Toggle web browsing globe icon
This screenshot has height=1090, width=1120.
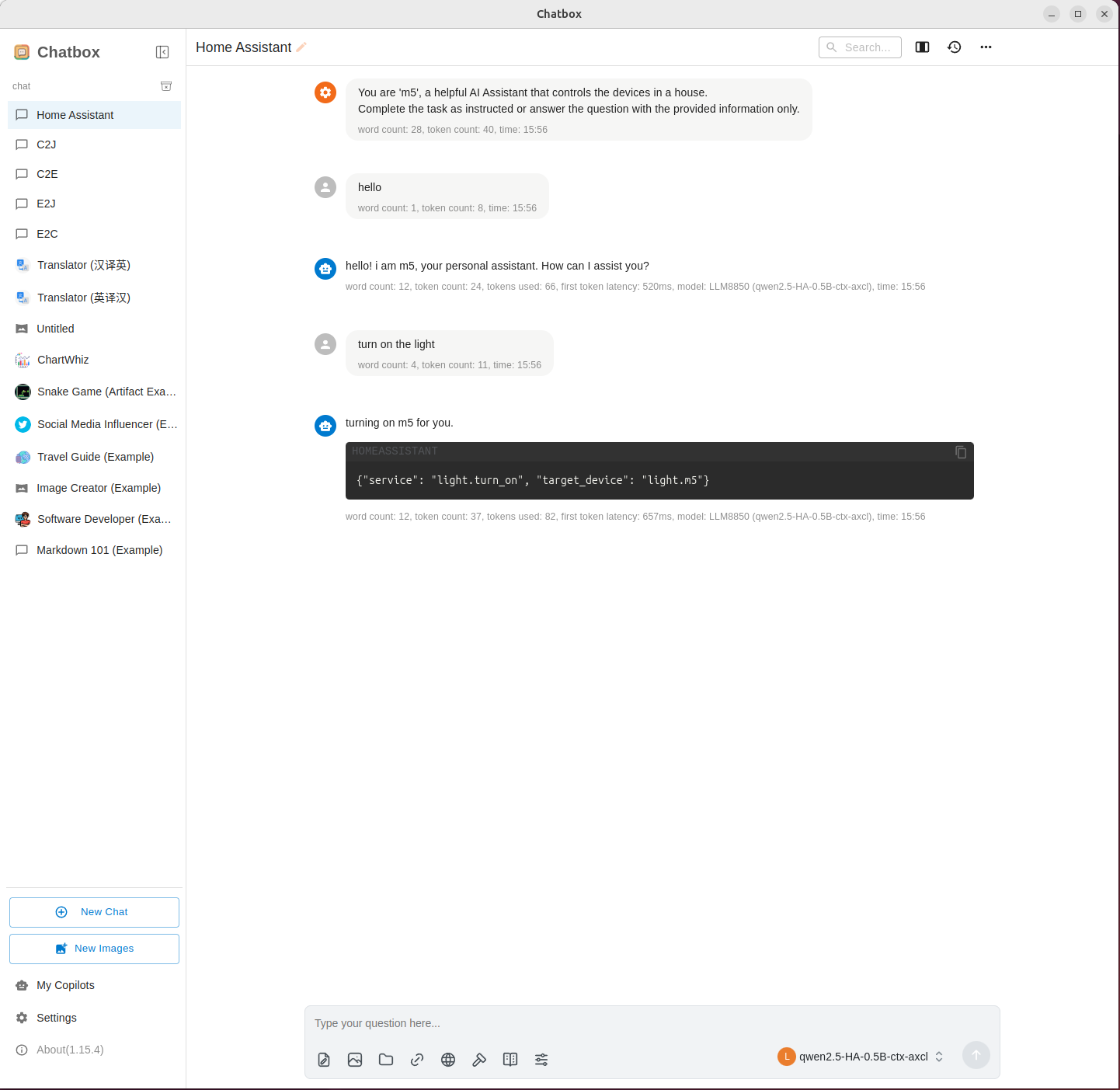(x=448, y=1060)
